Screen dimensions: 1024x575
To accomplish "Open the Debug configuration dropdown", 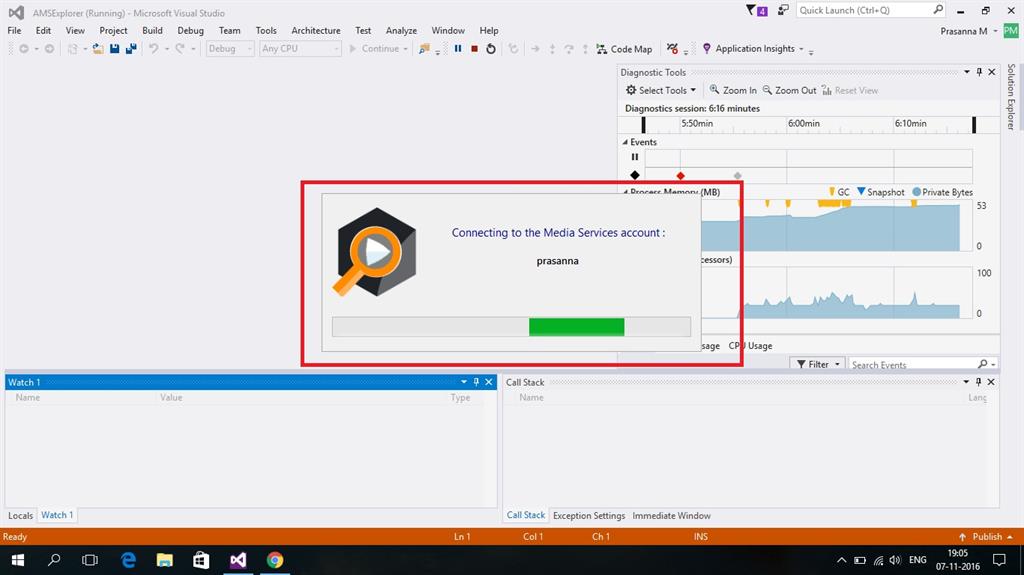I will (230, 48).
